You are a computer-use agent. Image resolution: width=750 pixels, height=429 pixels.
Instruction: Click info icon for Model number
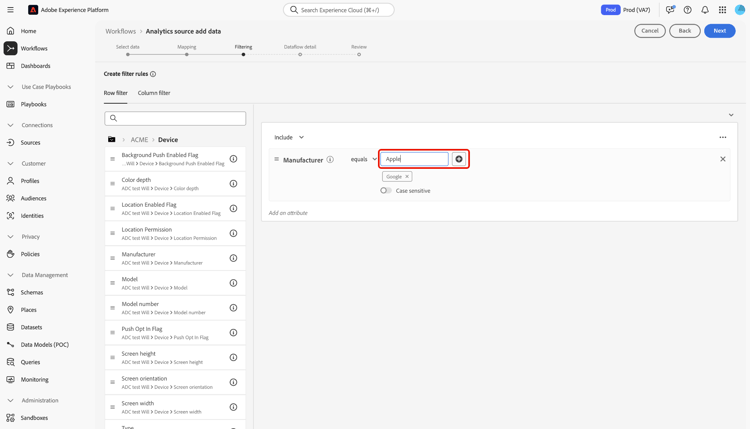pyautogui.click(x=233, y=308)
